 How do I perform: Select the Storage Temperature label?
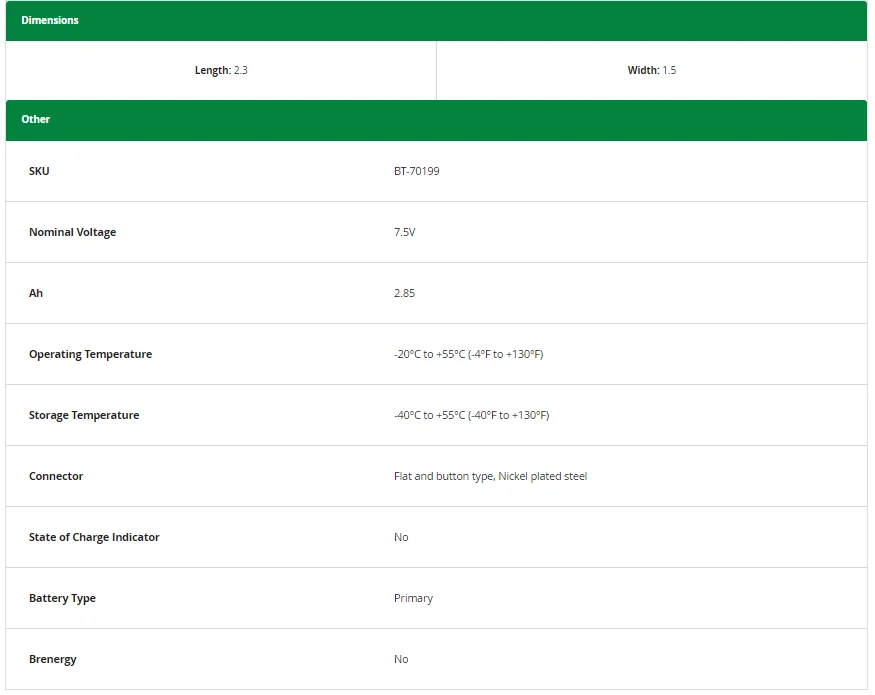[84, 415]
